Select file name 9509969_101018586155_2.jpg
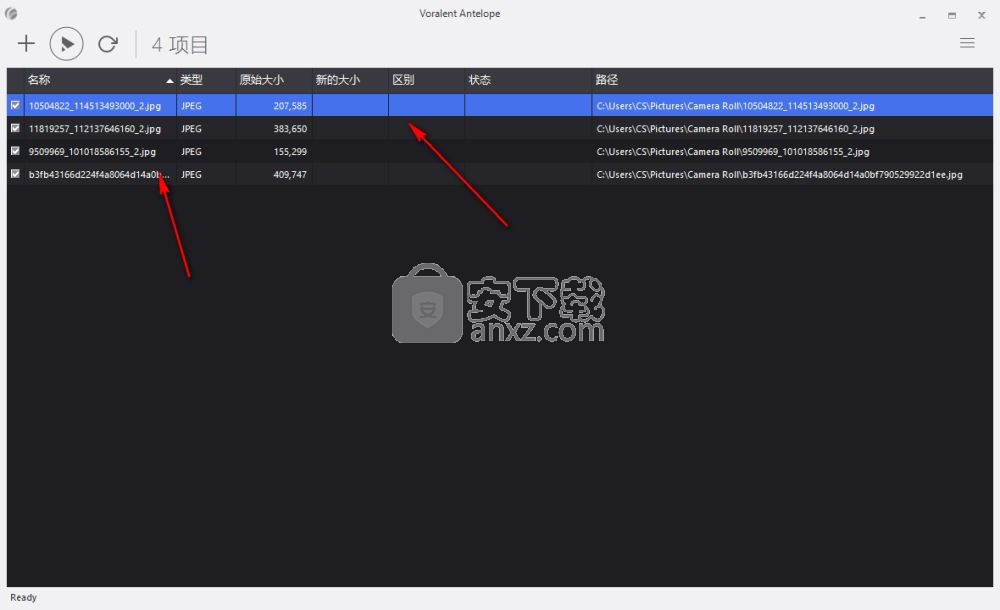The height and width of the screenshot is (610, 1000). 92,152
